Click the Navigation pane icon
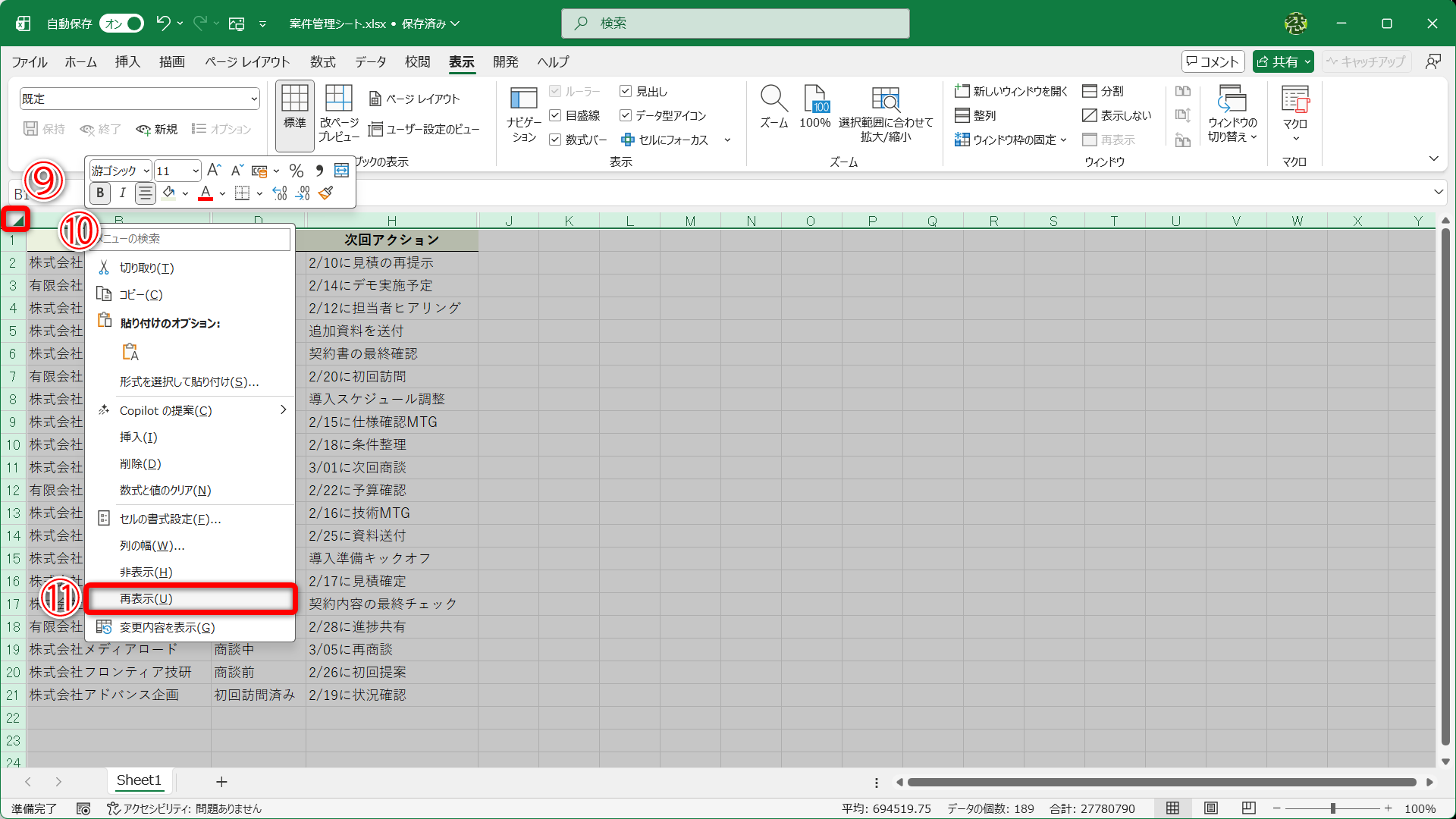Screen dimensions: 1456x819 point(523,112)
